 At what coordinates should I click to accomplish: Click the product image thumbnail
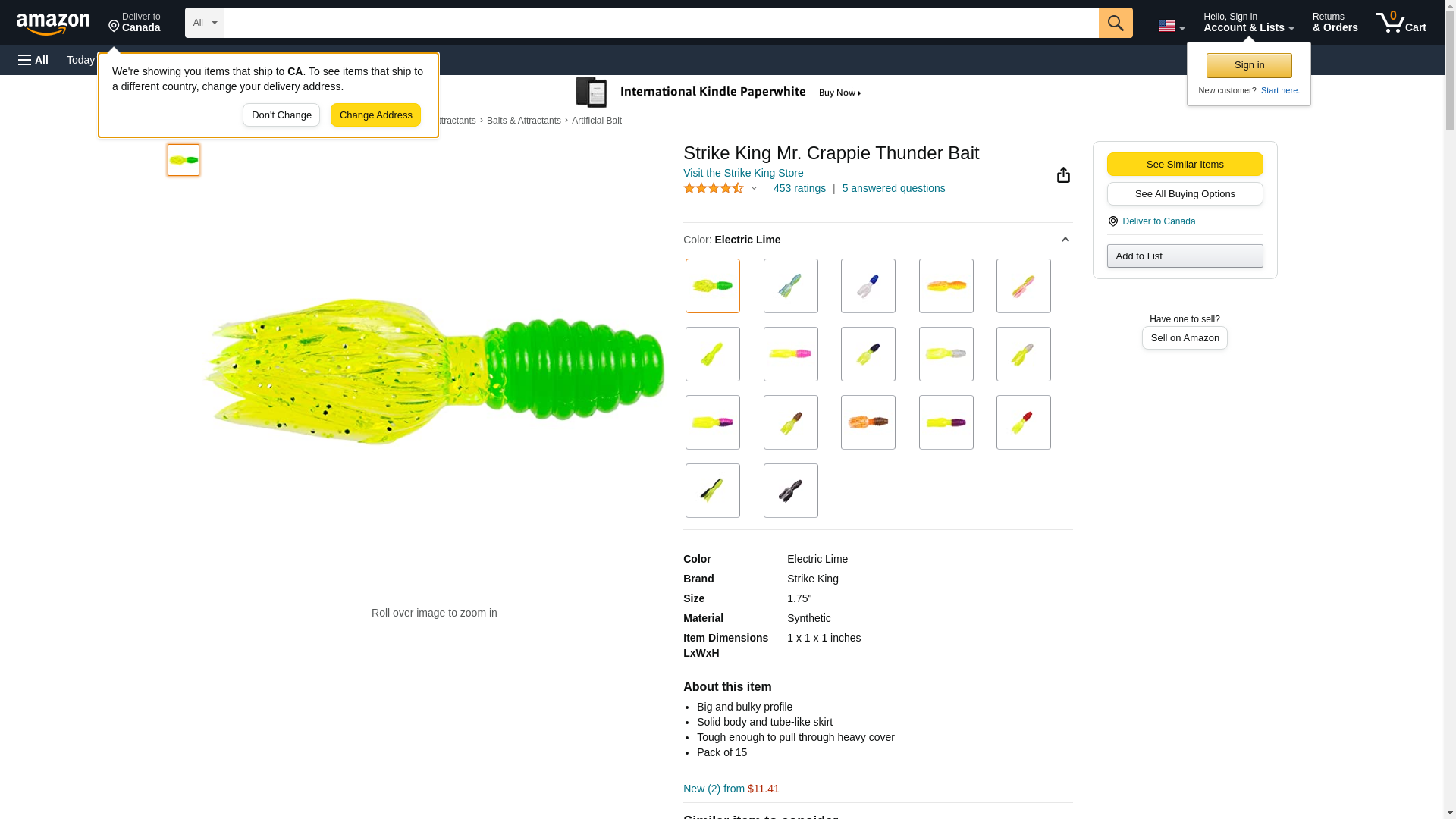pos(184,160)
